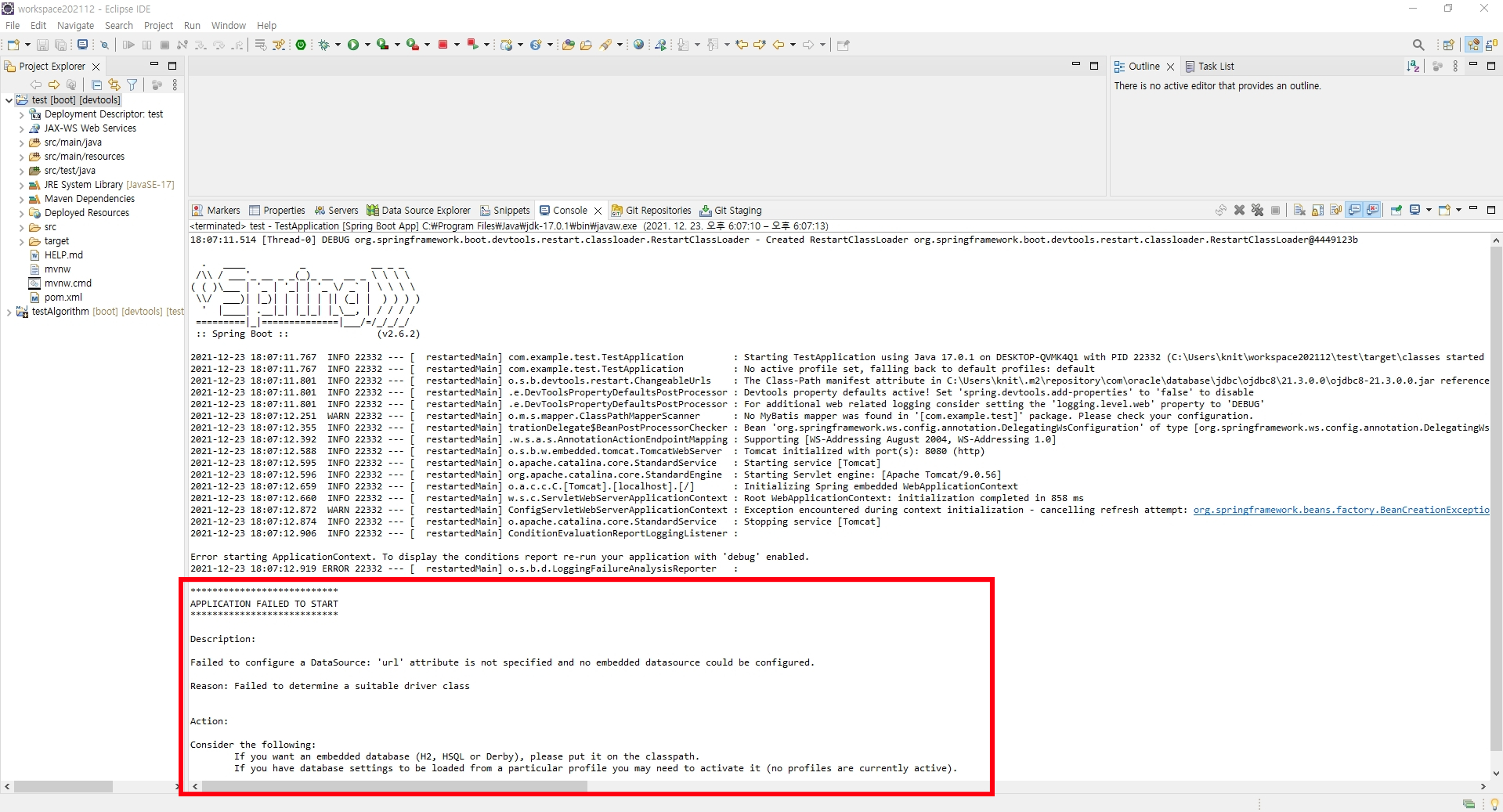Screen dimensions: 1503x812
Task: Switch to the Servers tab
Action: (x=336, y=210)
